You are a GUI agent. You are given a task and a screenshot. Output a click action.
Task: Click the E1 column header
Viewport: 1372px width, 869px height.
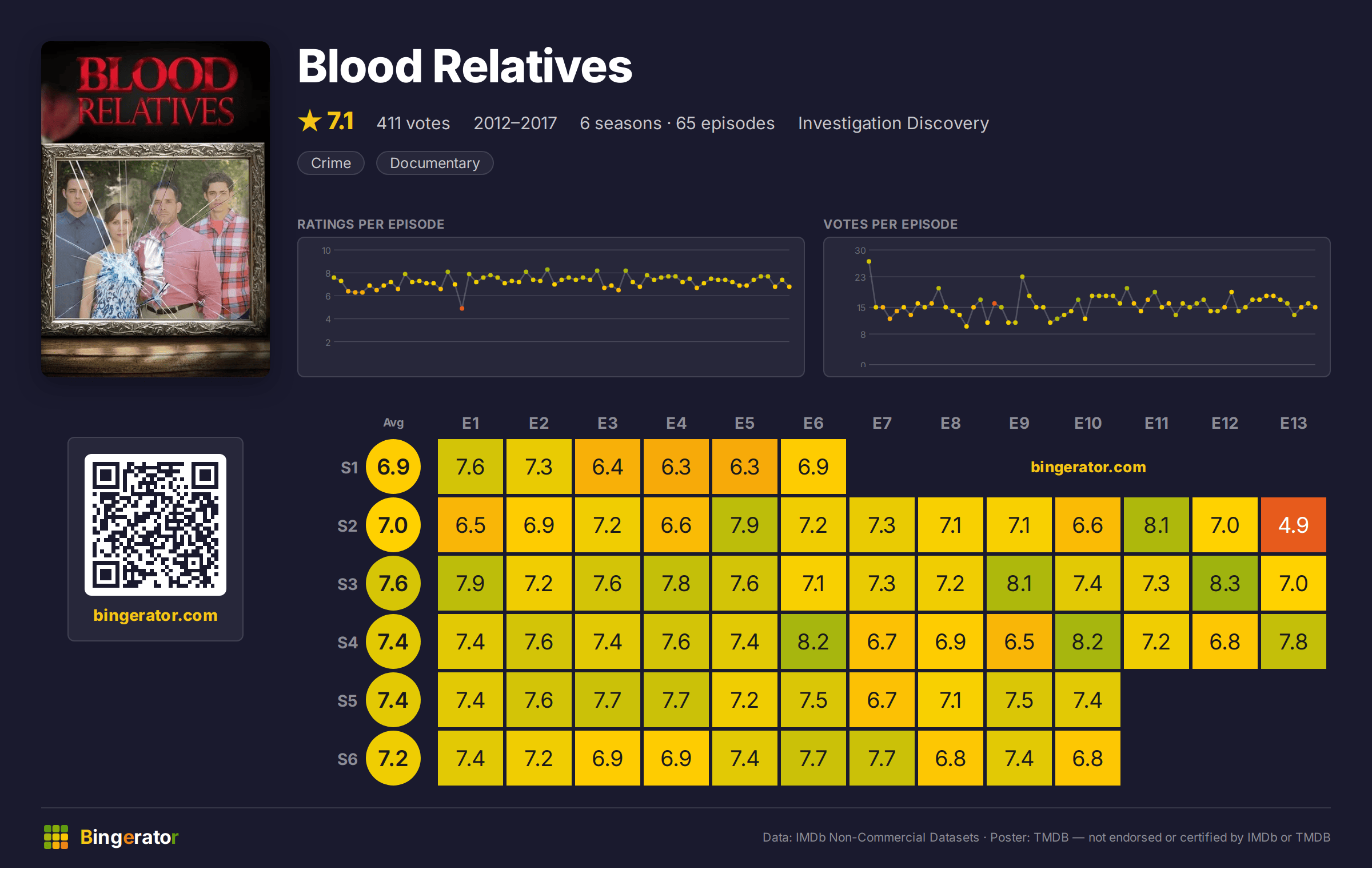point(470,423)
